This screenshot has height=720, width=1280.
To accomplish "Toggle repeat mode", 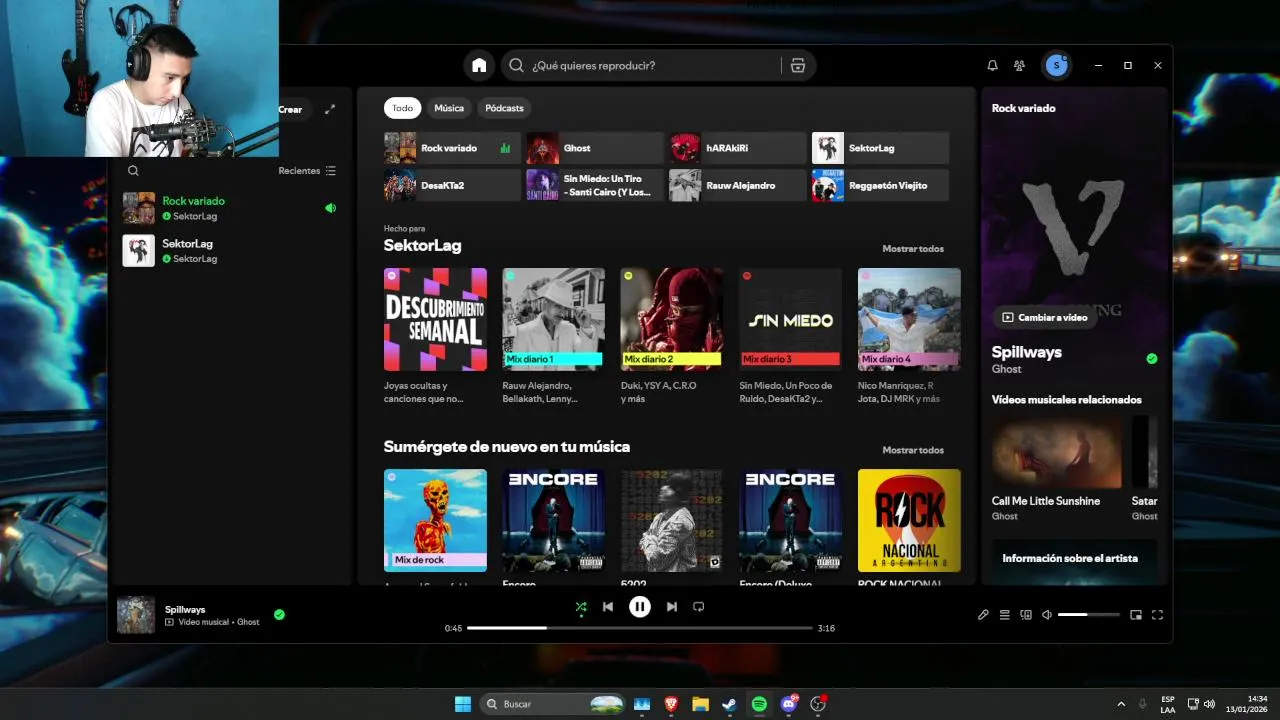I will (x=699, y=606).
